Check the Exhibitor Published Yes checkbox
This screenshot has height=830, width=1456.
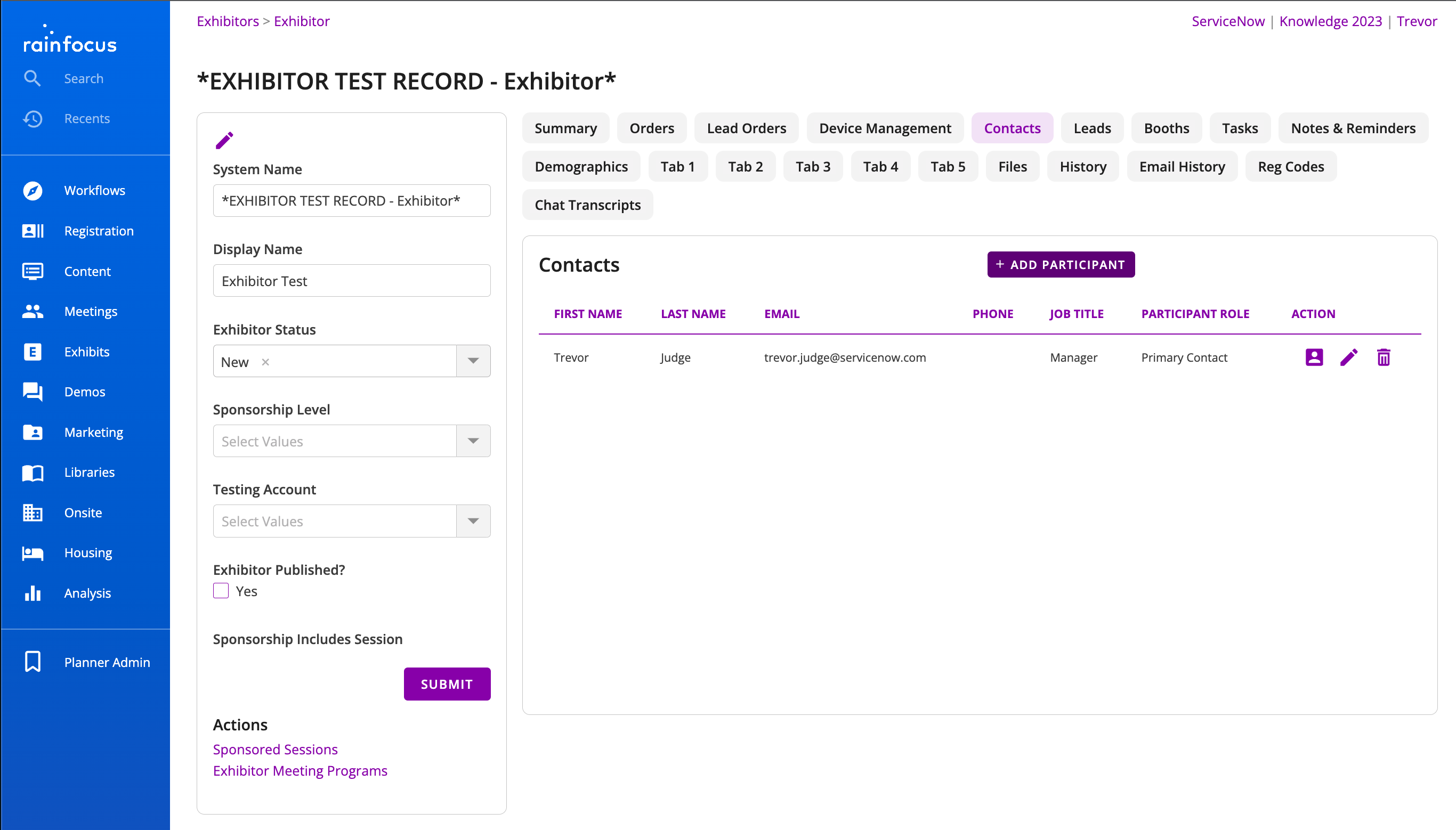pos(221,591)
